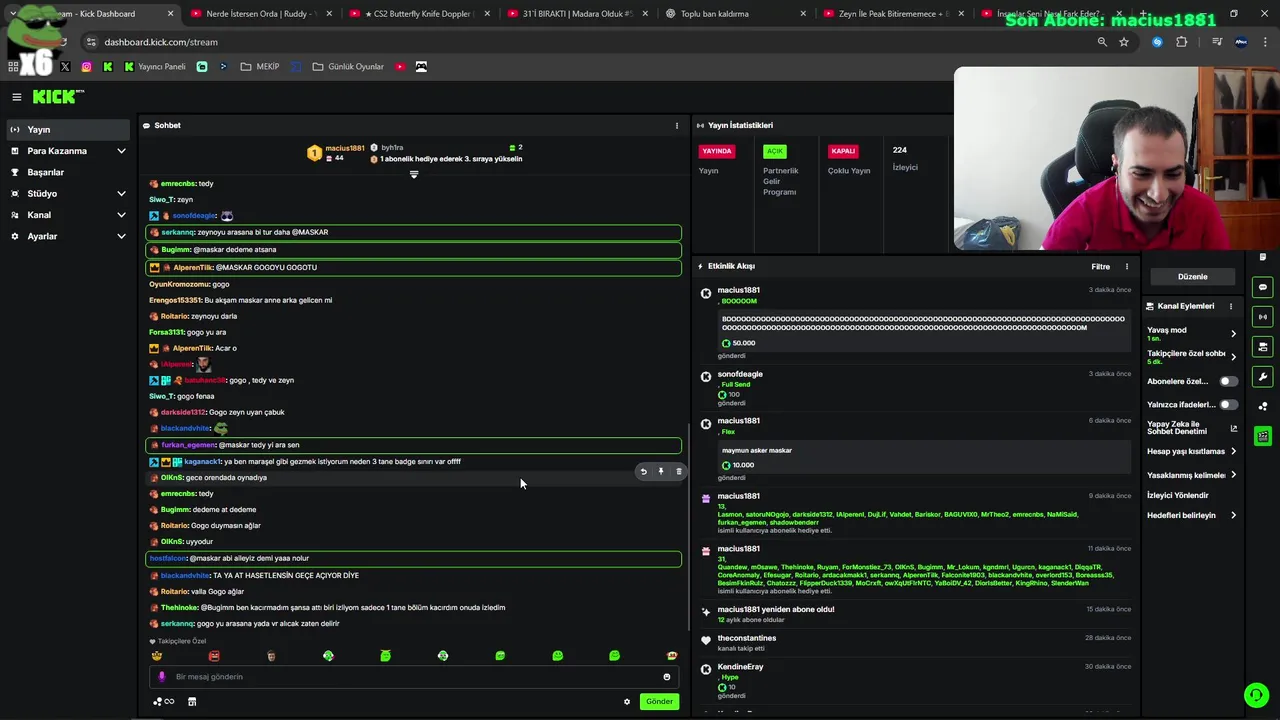The width and height of the screenshot is (1280, 720).
Task: Click the message input field
Action: (413, 677)
